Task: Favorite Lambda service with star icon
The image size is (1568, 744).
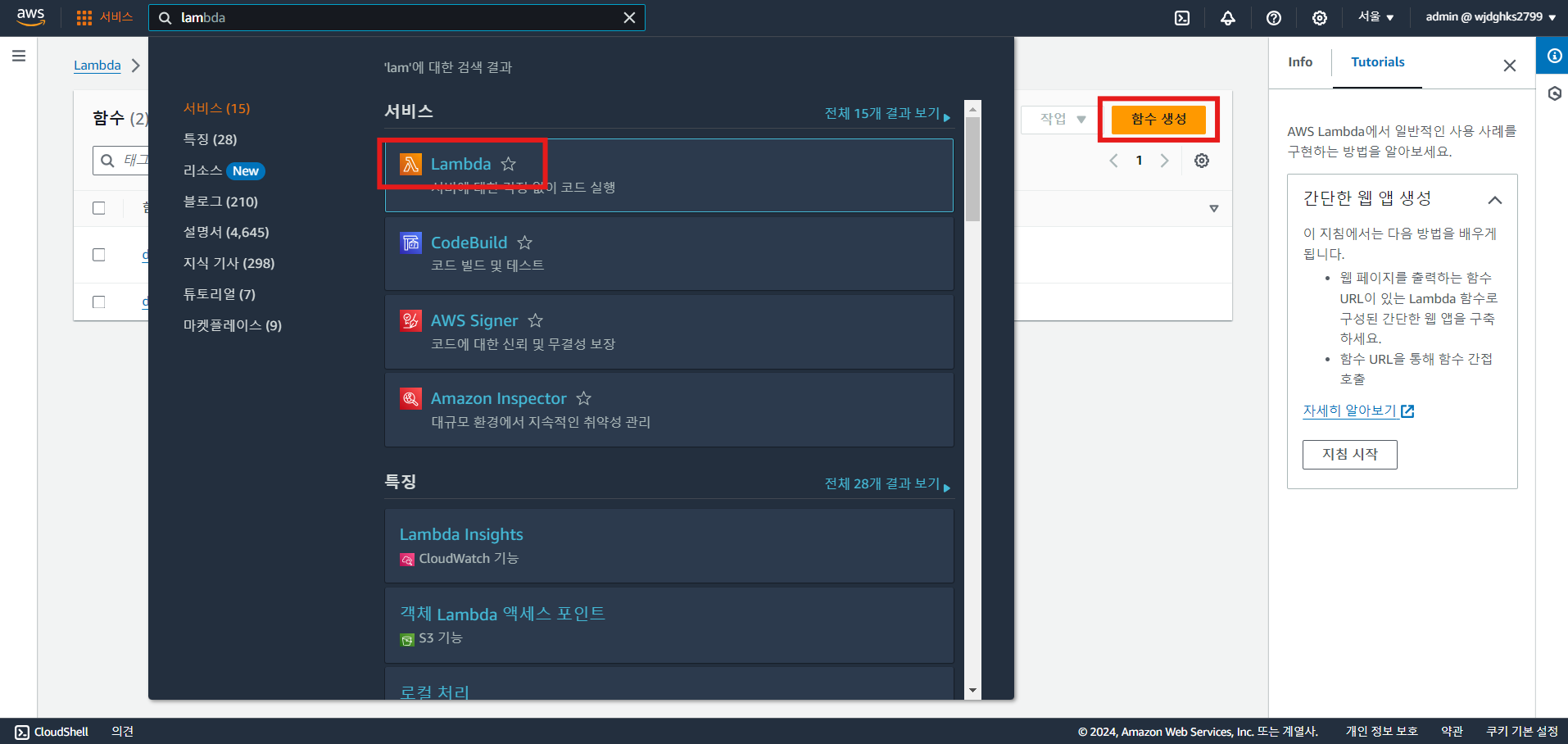Action: [509, 164]
